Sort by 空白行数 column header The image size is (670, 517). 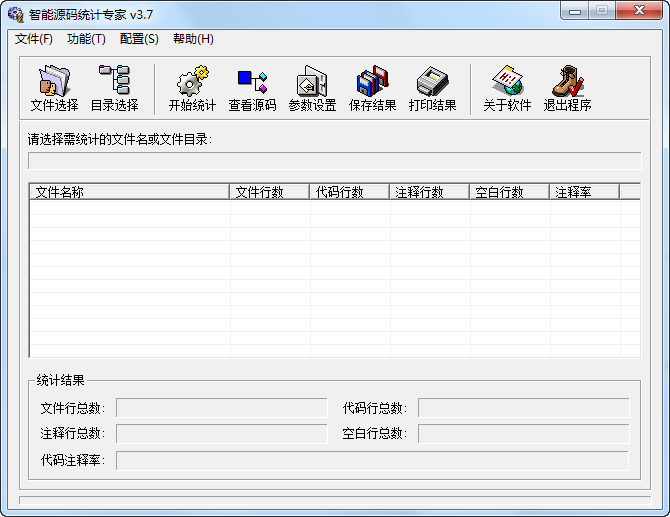(509, 192)
